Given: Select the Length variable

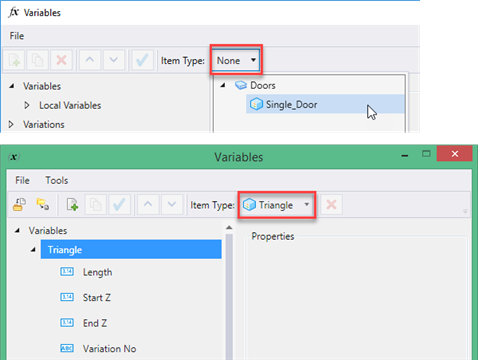Looking at the screenshot, I should coord(97,272).
